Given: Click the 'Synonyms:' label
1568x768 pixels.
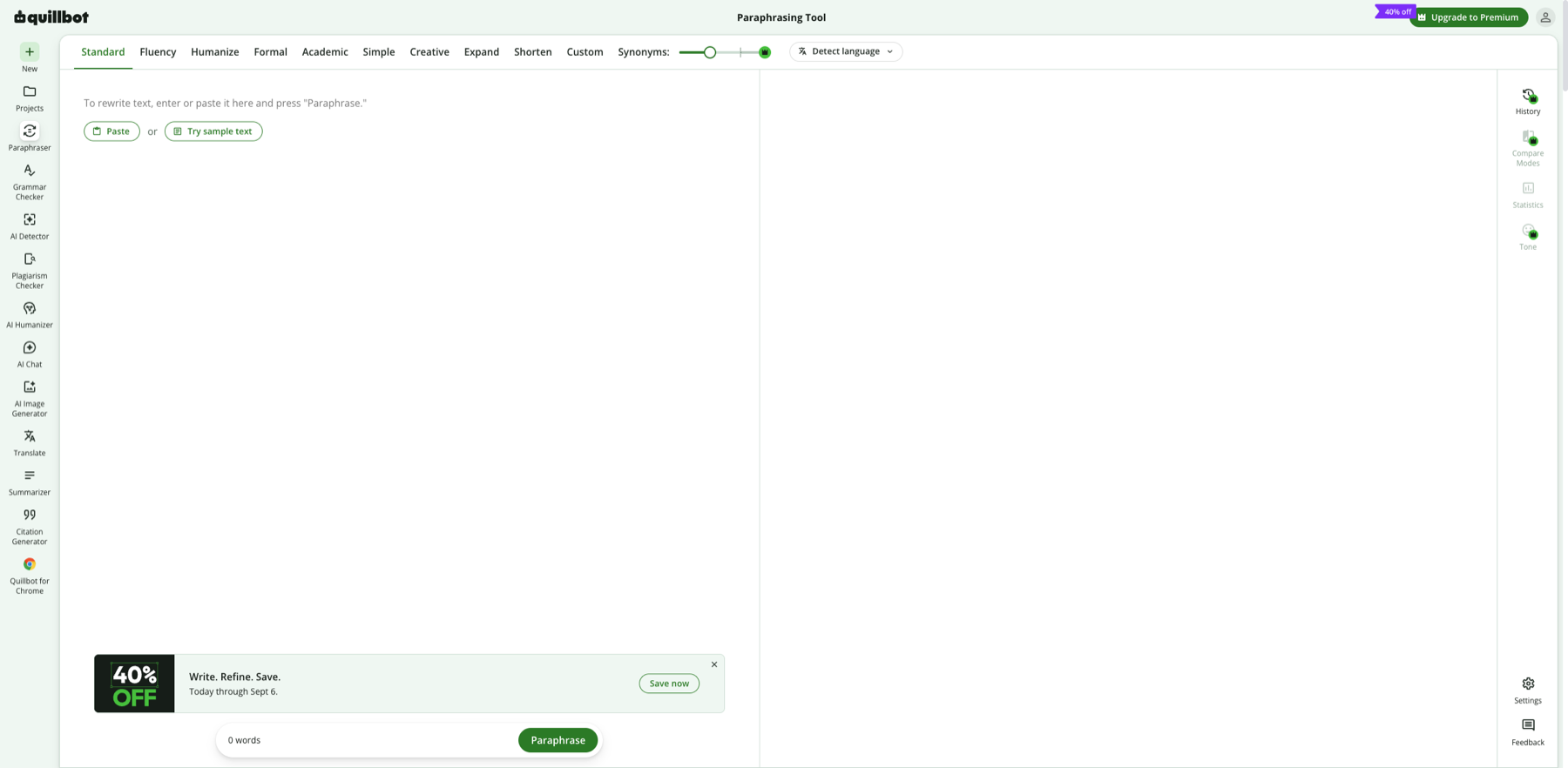Looking at the screenshot, I should pos(644,52).
